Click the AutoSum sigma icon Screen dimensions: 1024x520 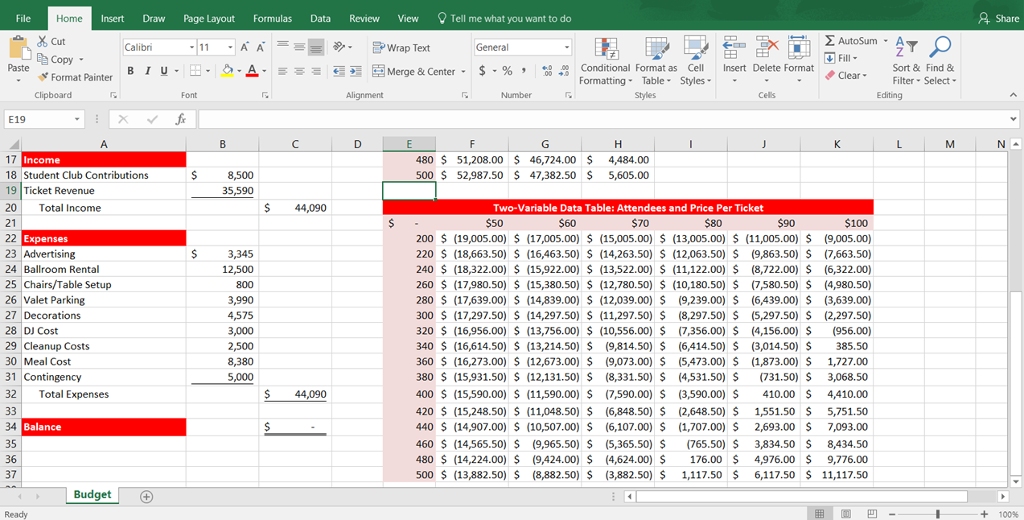tap(830, 41)
